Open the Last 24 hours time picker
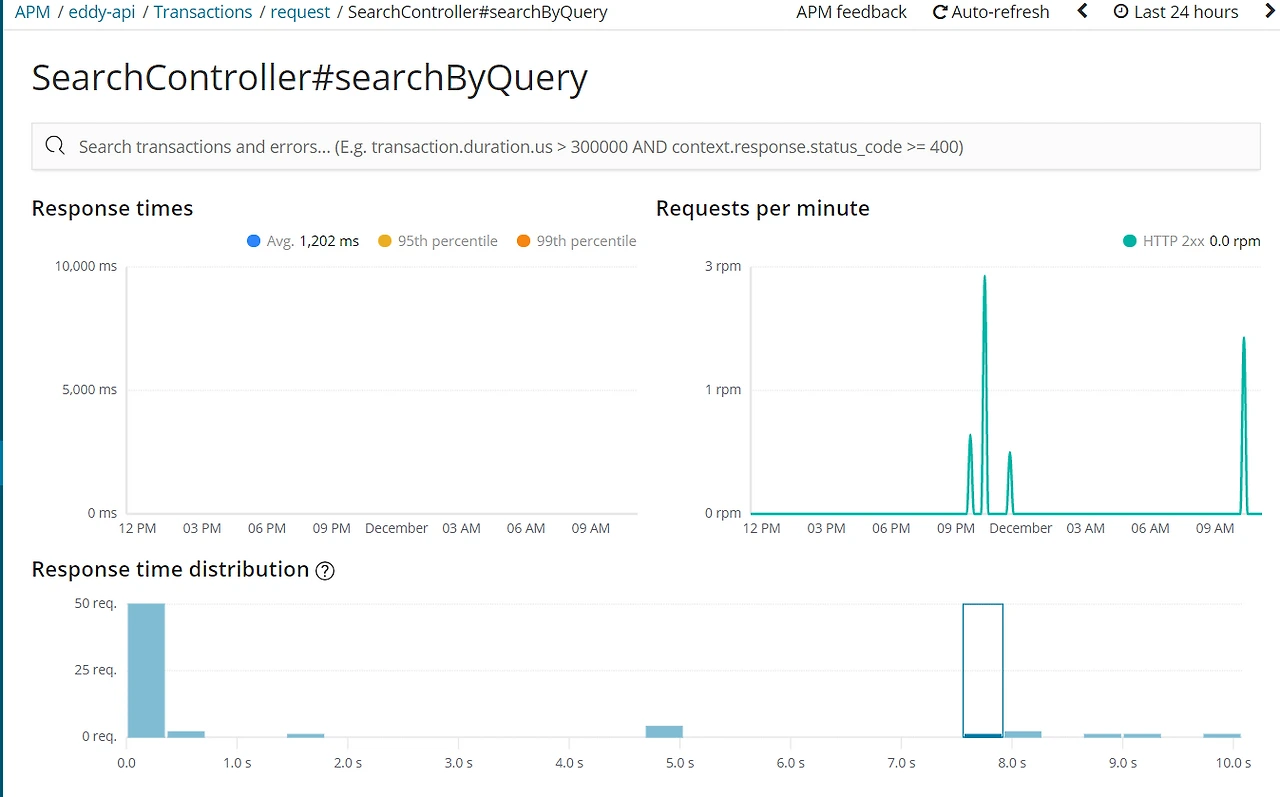This screenshot has width=1280, height=797. tap(1176, 12)
